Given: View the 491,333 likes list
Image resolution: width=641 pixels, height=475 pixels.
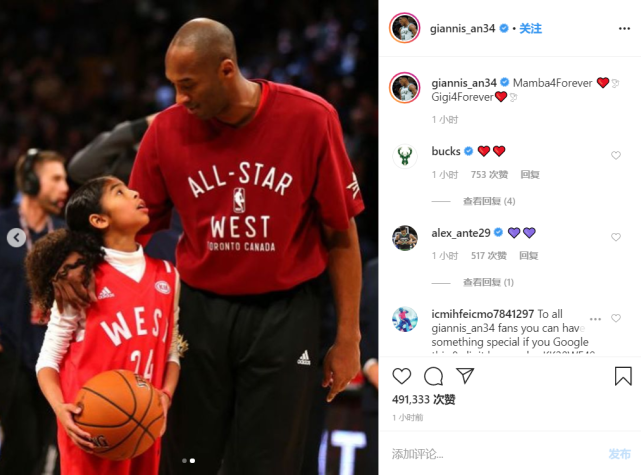Looking at the screenshot, I should 424,399.
